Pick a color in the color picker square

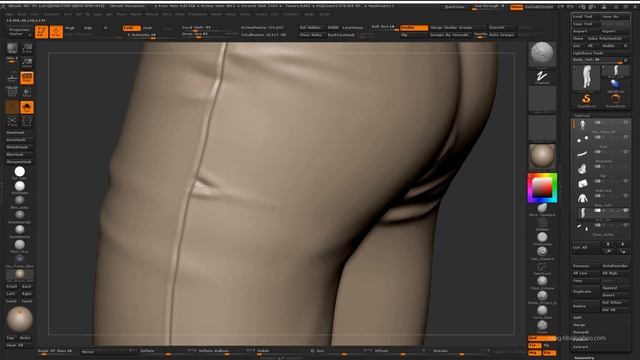(x=542, y=187)
